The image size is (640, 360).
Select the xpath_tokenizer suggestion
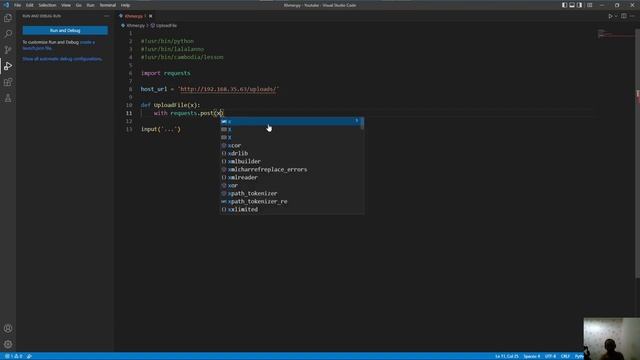coord(292,193)
